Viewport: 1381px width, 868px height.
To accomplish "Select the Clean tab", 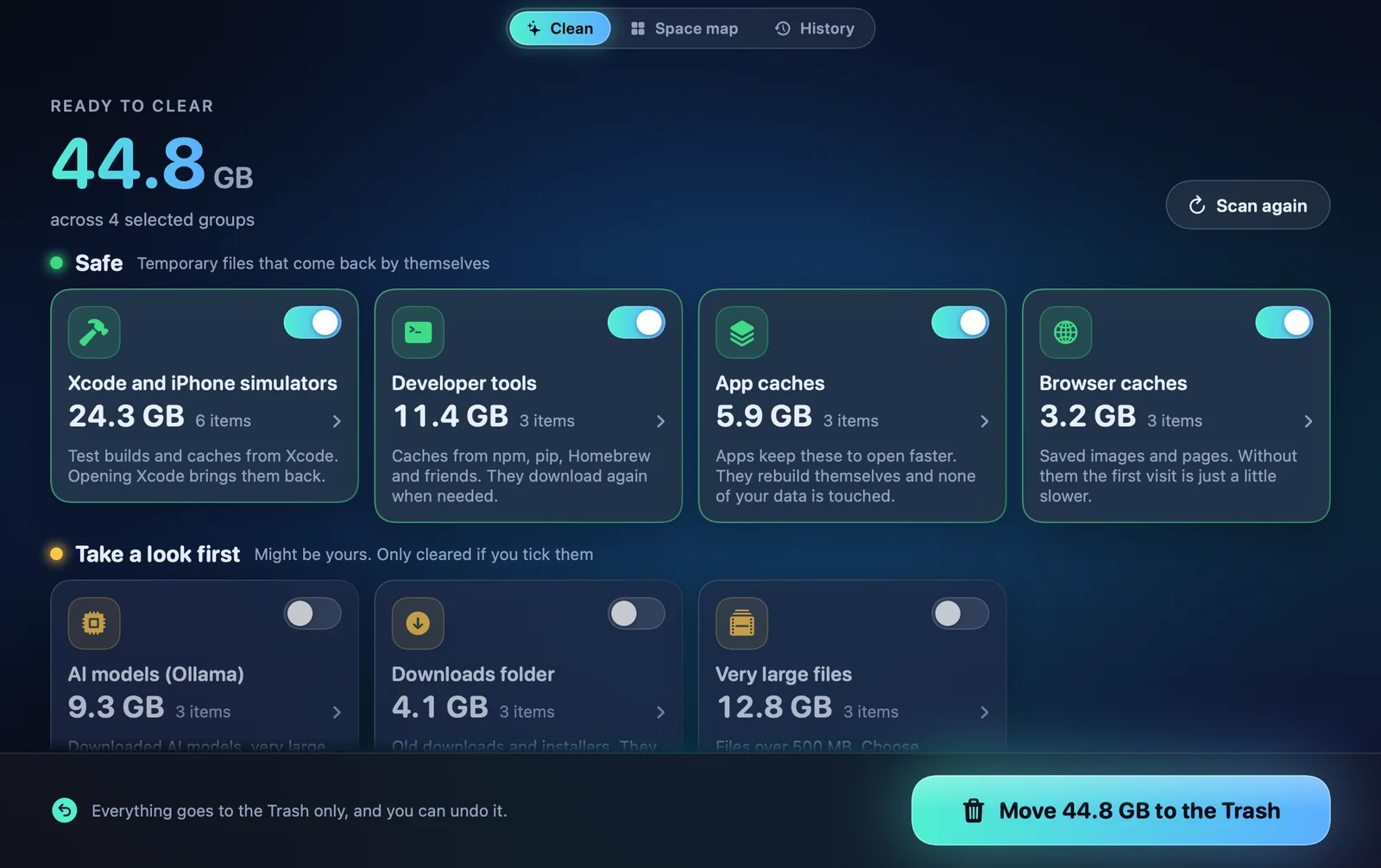I will pyautogui.click(x=560, y=28).
